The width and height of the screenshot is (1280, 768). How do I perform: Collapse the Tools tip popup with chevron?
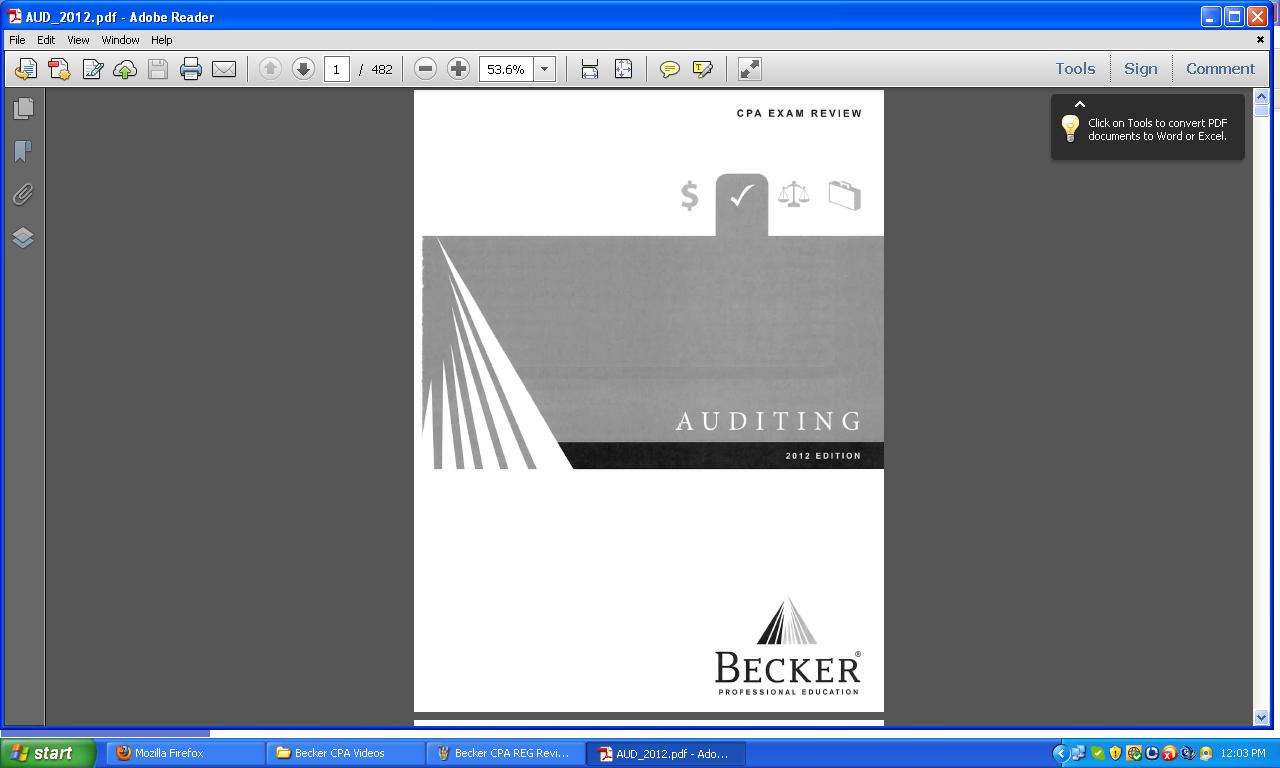[x=1079, y=104]
